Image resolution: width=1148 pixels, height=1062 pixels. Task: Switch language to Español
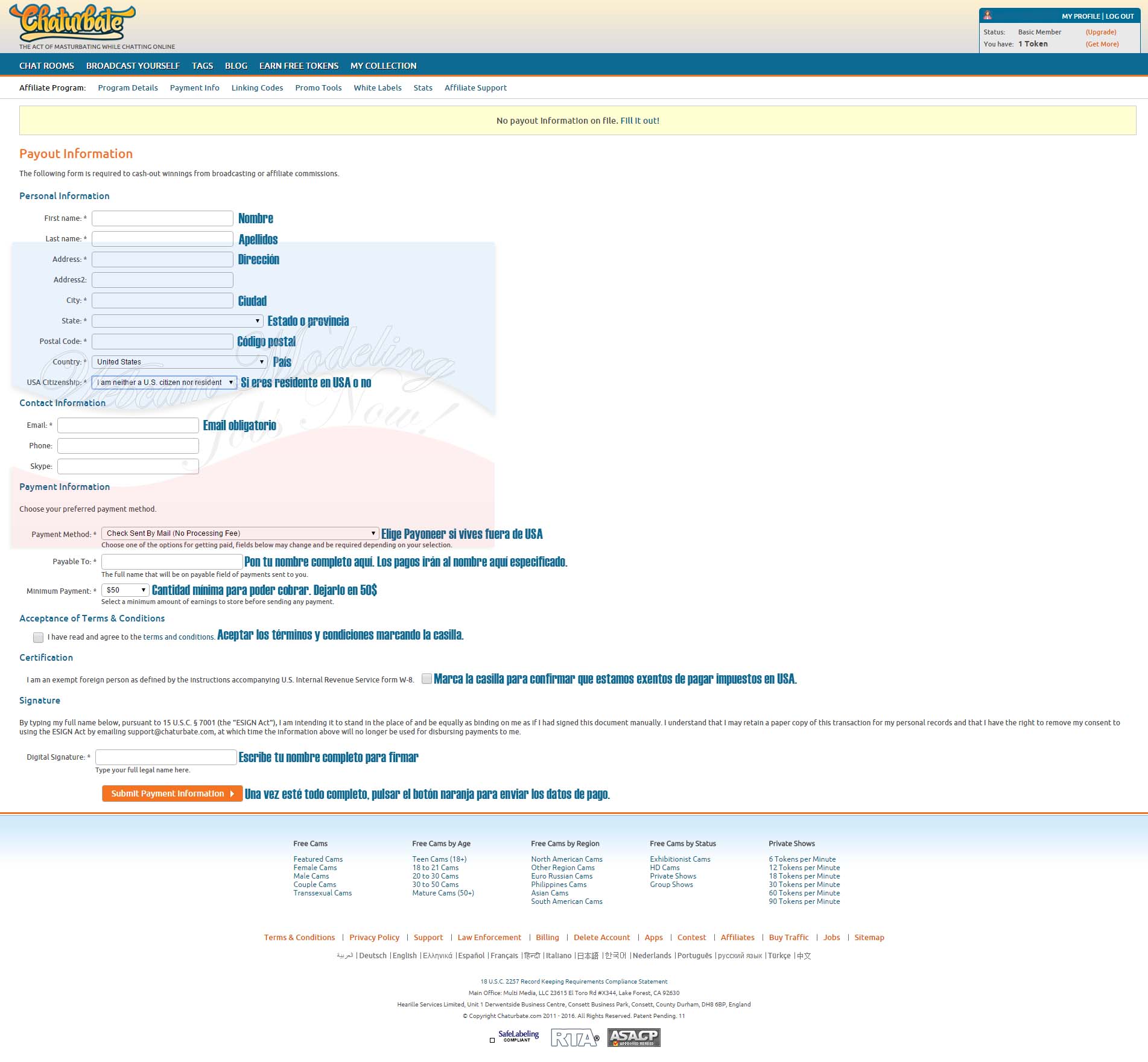tap(471, 955)
